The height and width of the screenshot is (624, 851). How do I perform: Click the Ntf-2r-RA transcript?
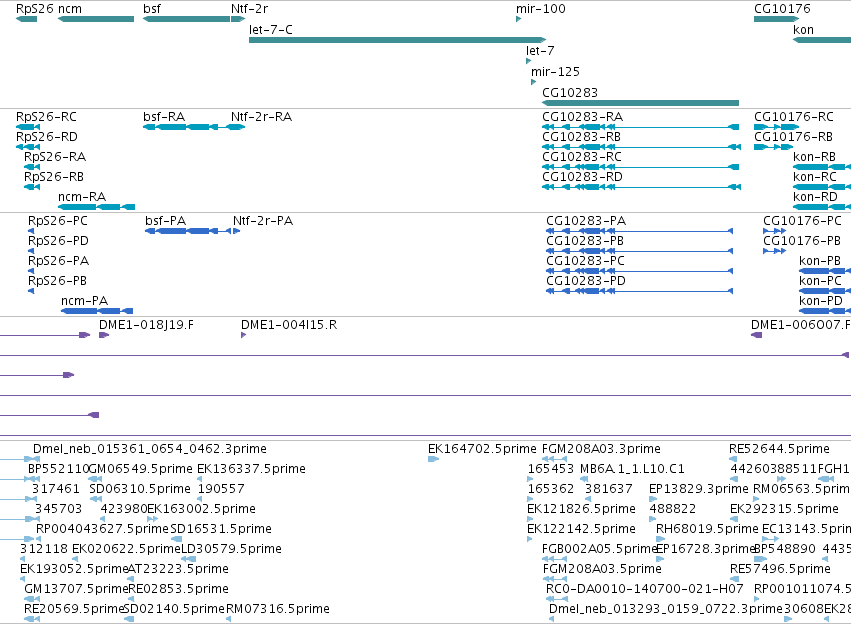pyautogui.click(x=235, y=127)
